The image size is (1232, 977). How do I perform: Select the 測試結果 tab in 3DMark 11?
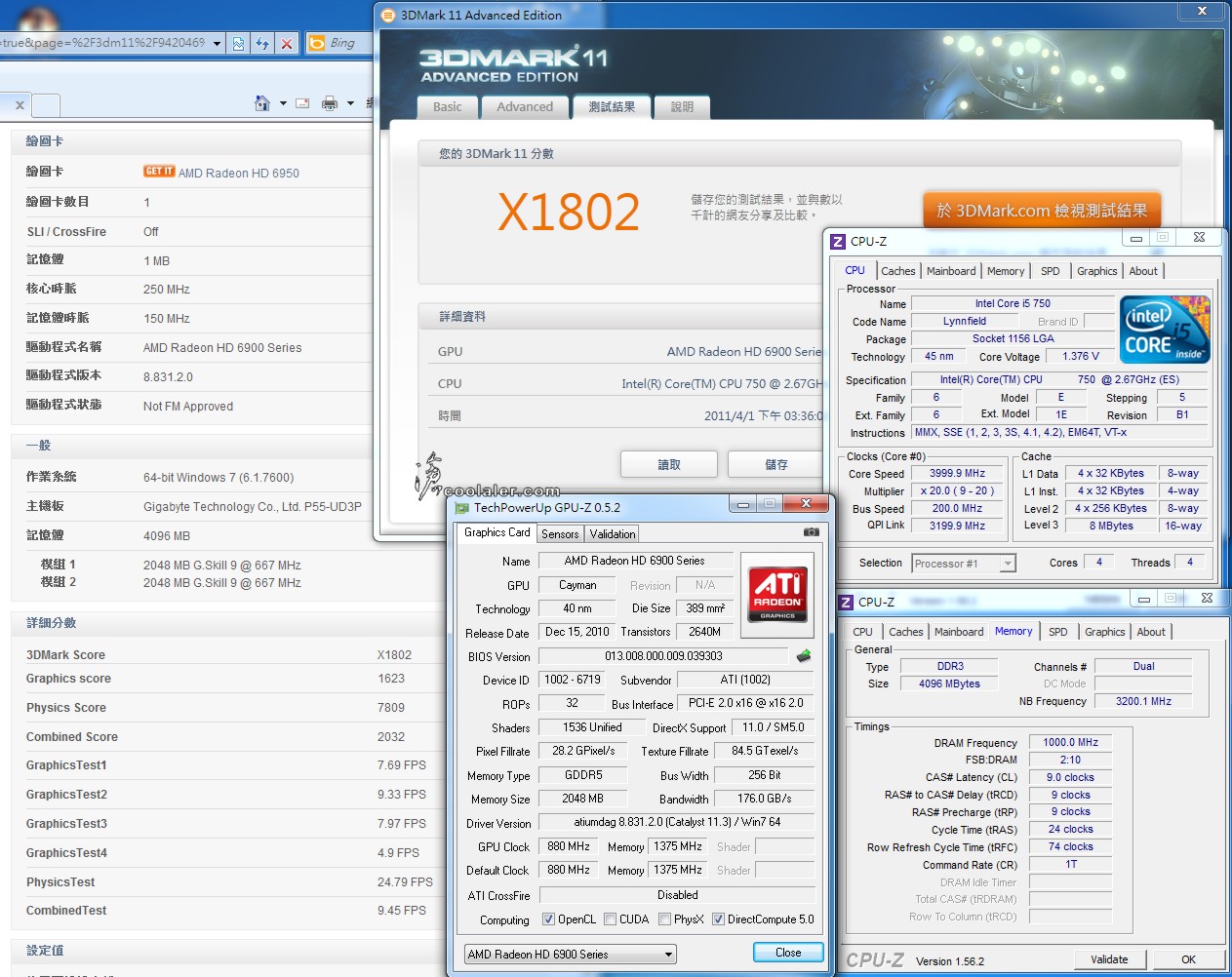[612, 107]
